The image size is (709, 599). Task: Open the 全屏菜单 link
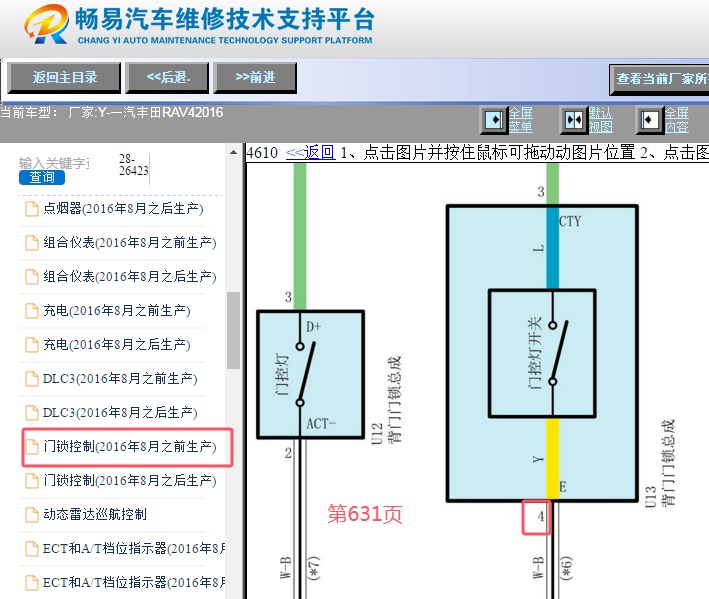[520, 120]
